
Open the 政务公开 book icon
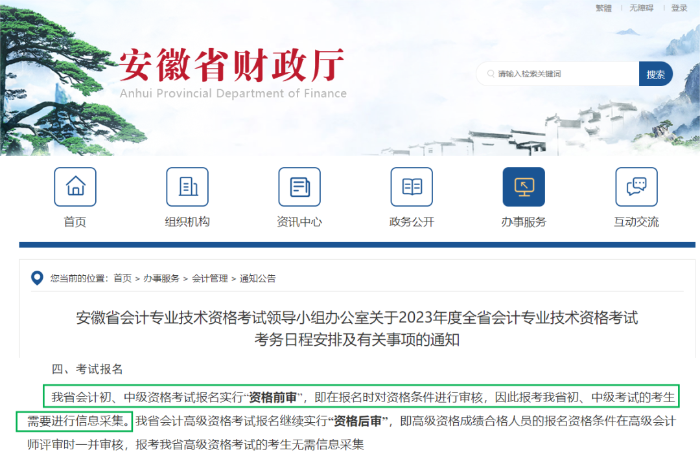point(411,187)
